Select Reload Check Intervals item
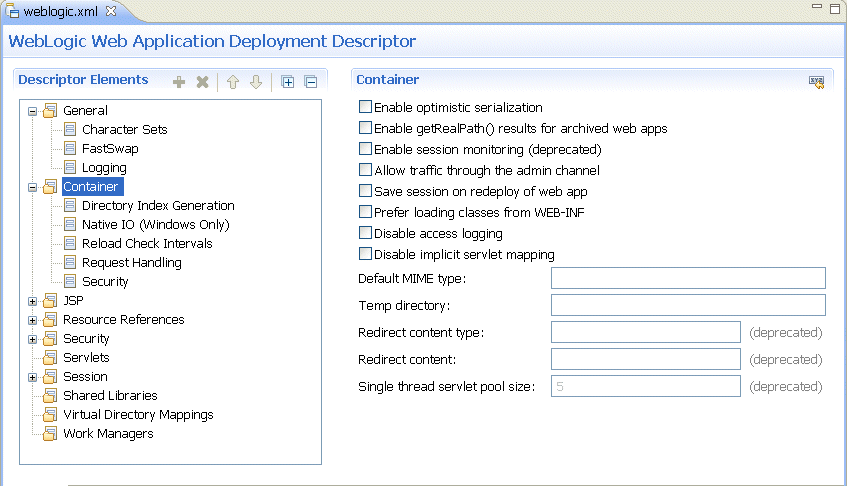 click(x=147, y=244)
